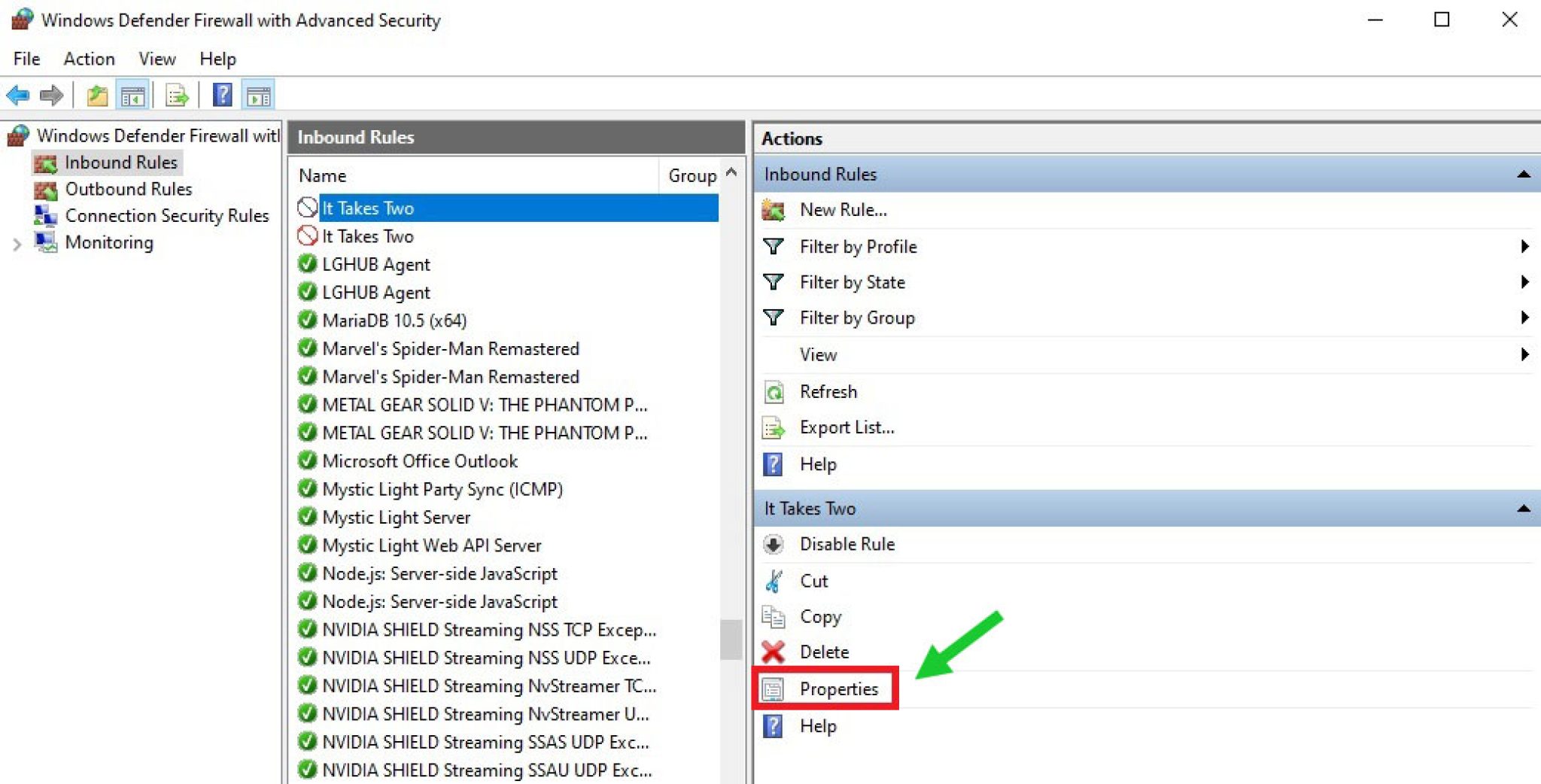The height and width of the screenshot is (784, 1541).
Task: Expand the Monitoring tree node
Action: [x=17, y=242]
